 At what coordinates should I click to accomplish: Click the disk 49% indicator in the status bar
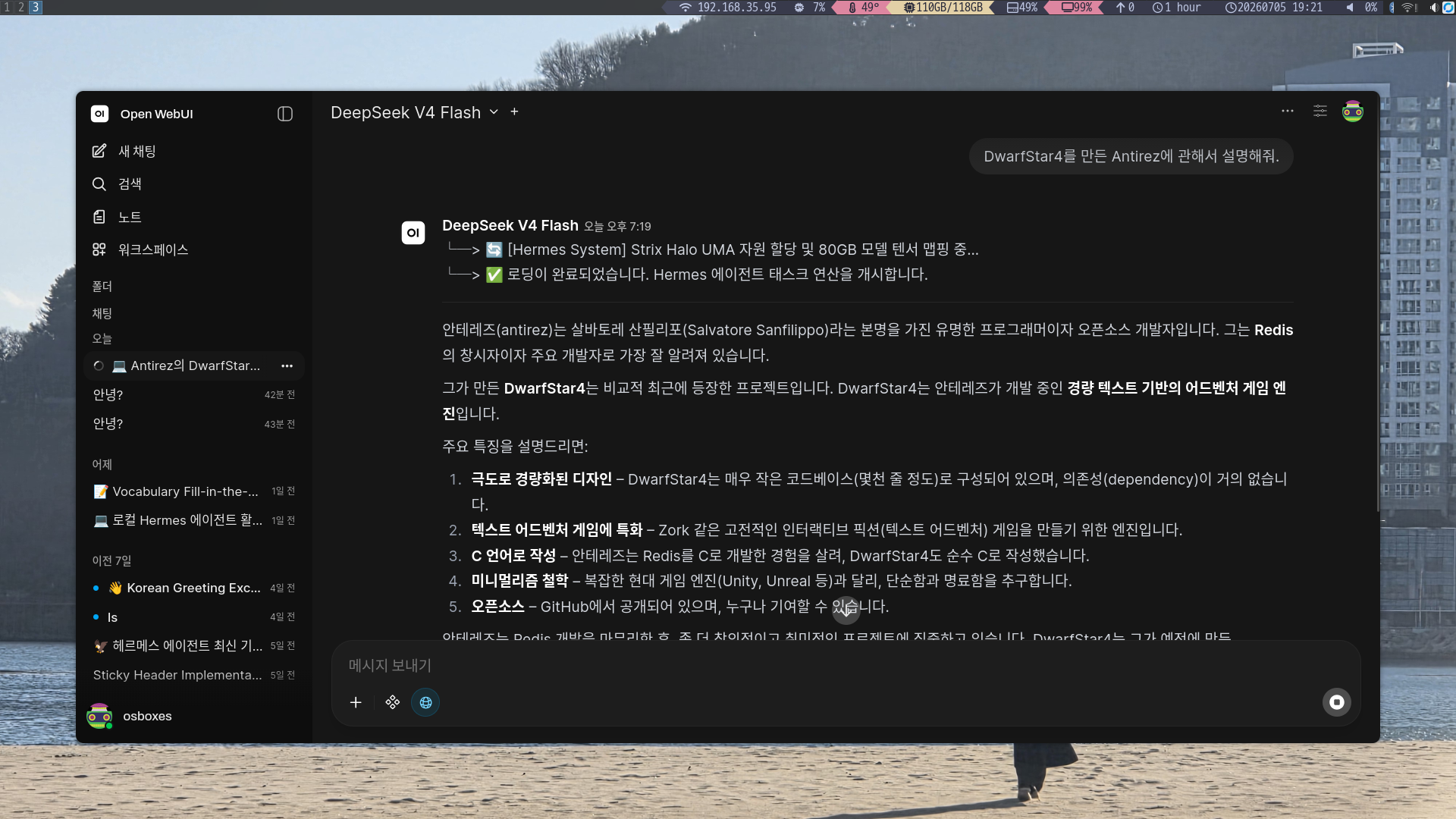point(1022,7)
